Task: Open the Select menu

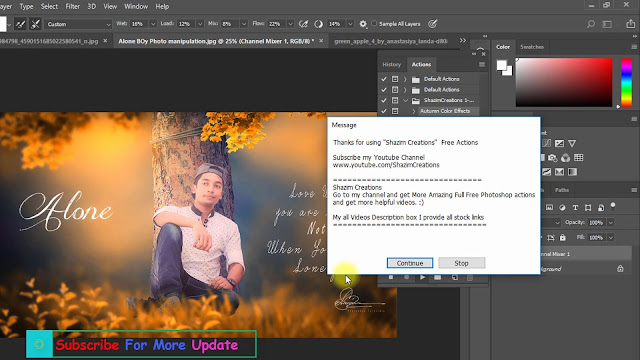Action: pyautogui.click(x=49, y=7)
